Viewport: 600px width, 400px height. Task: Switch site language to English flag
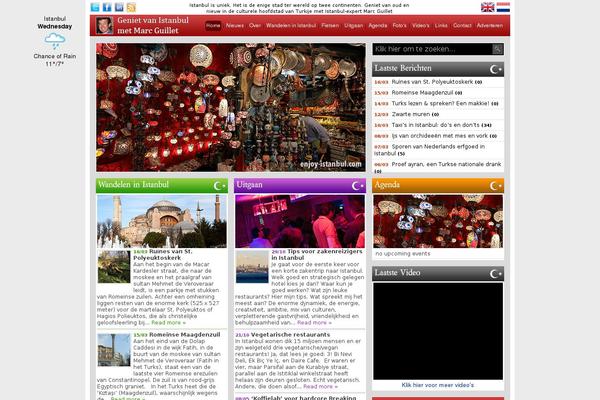point(488,7)
